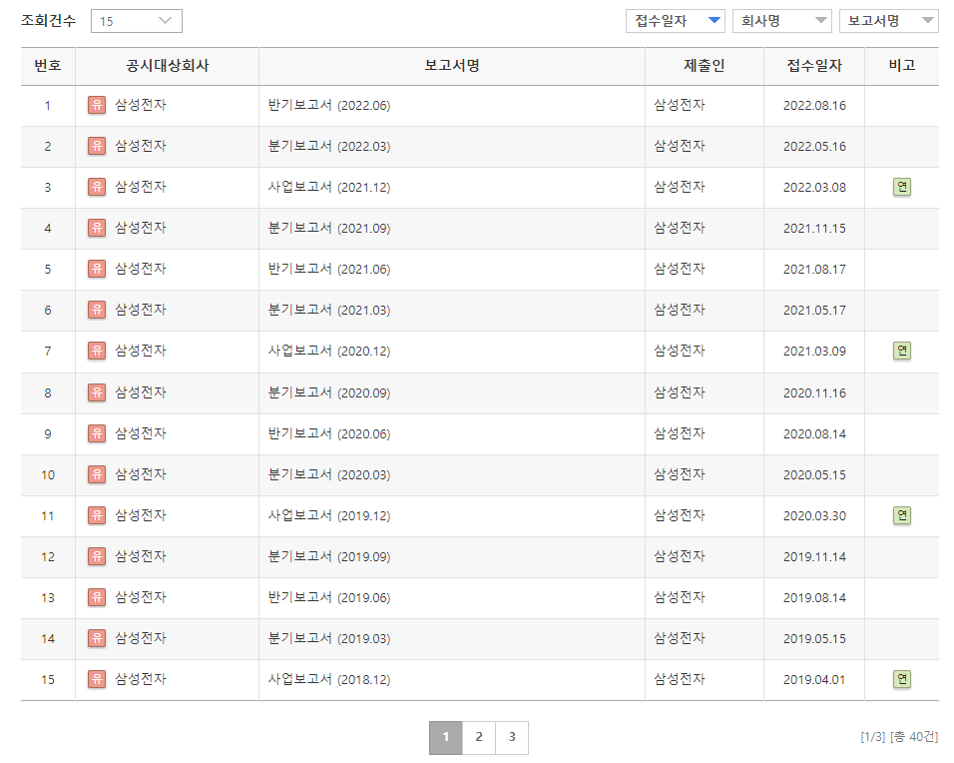
Task: Click the 연 badge for 2022.03.08 filing
Action: (x=902, y=187)
